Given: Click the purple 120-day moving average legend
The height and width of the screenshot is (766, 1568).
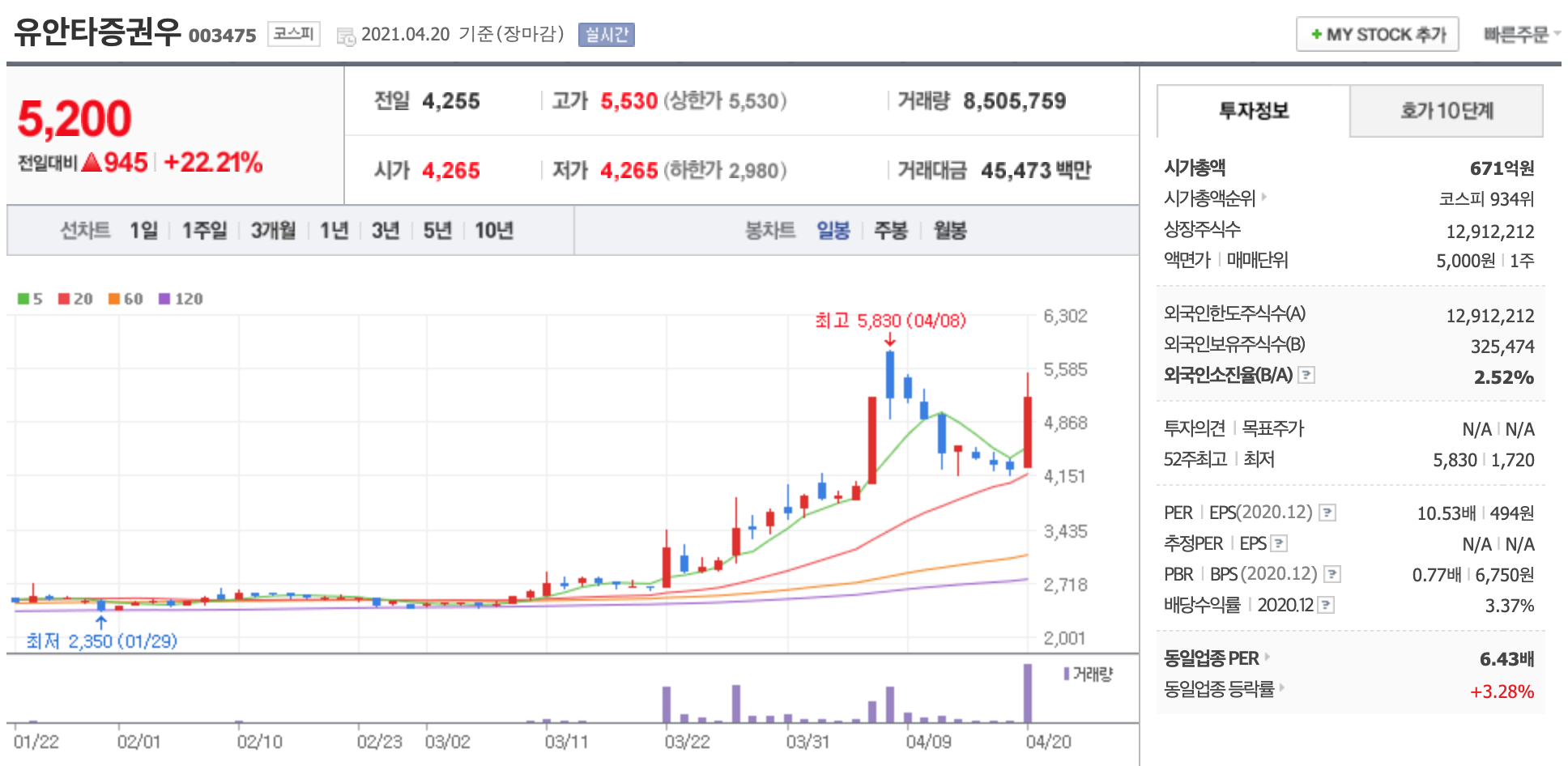Looking at the screenshot, I should point(181,299).
